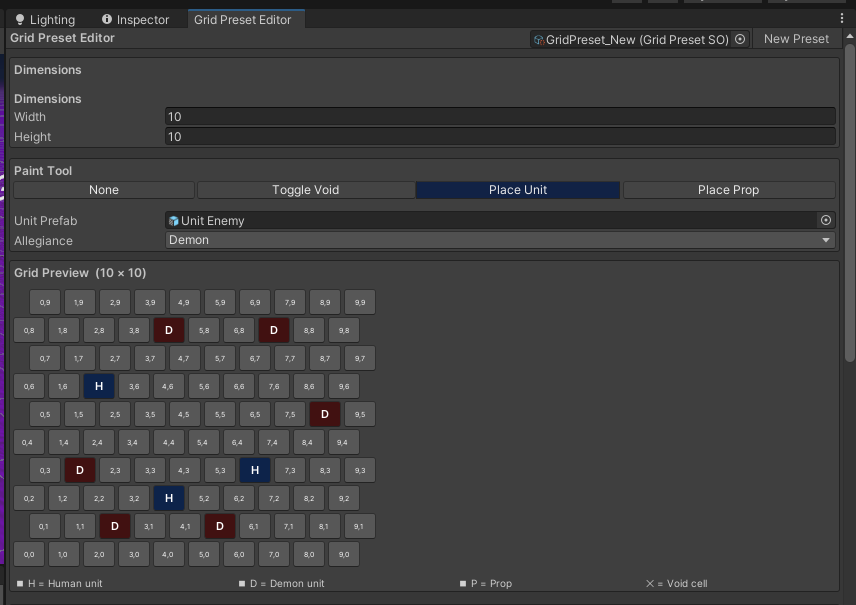Open the panel's three-dot options menu
Image resolution: width=856 pixels, height=605 pixels.
pyautogui.click(x=841, y=19)
